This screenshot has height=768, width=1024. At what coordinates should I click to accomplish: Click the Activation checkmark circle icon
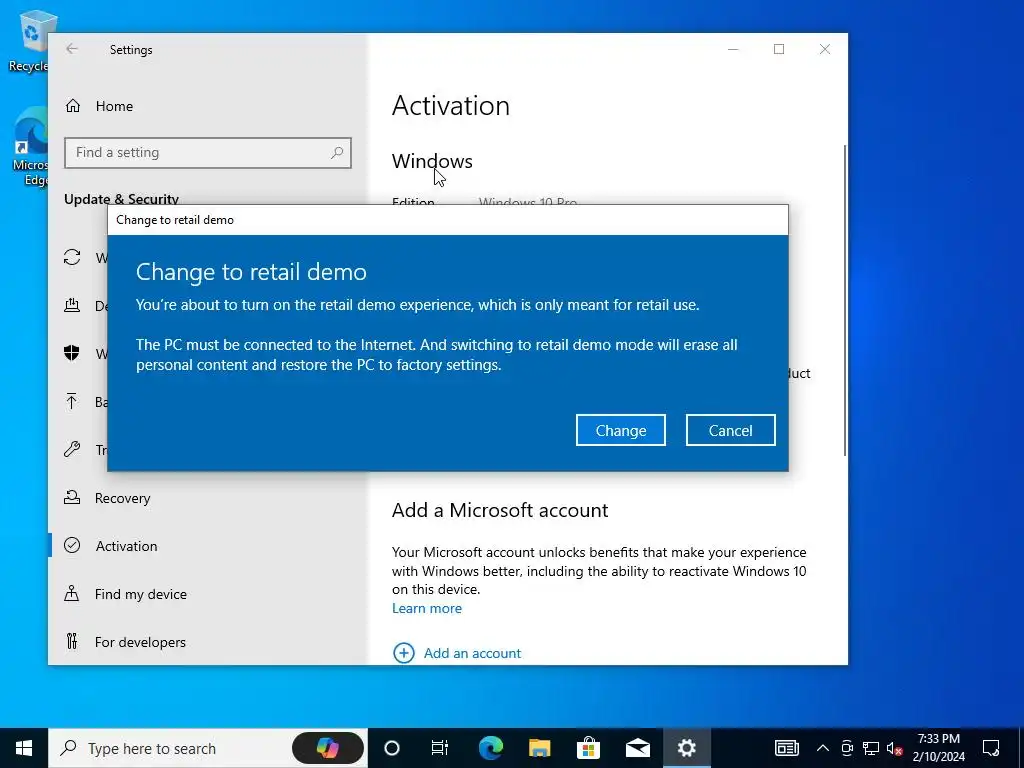72,545
